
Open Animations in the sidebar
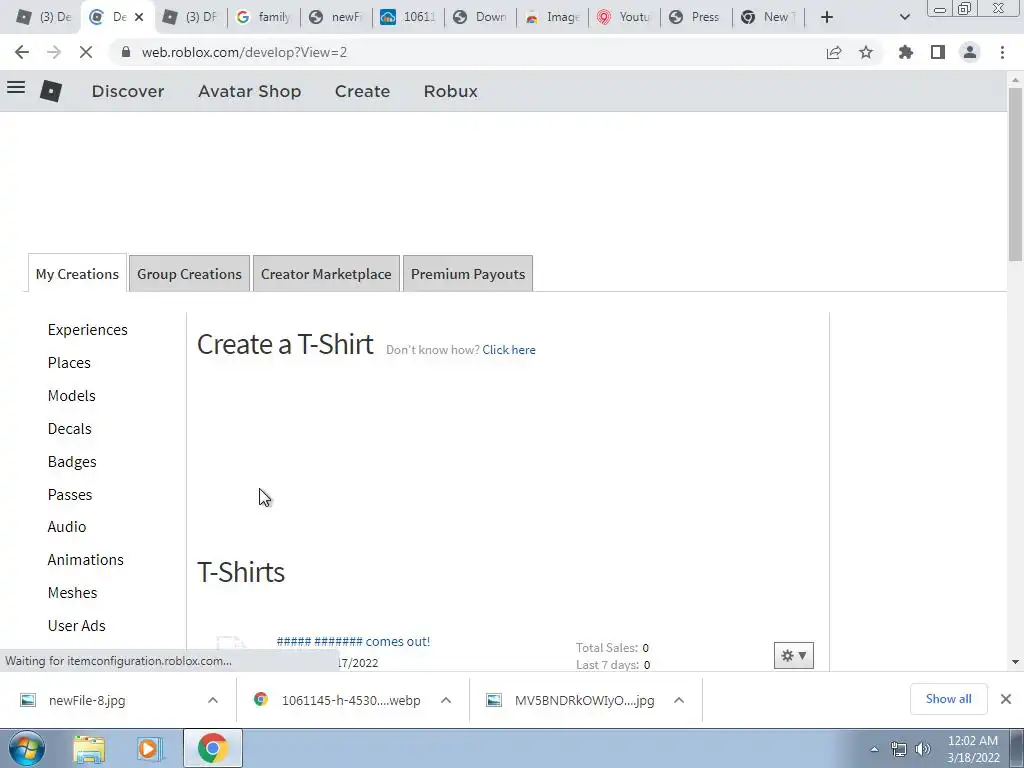click(x=86, y=560)
